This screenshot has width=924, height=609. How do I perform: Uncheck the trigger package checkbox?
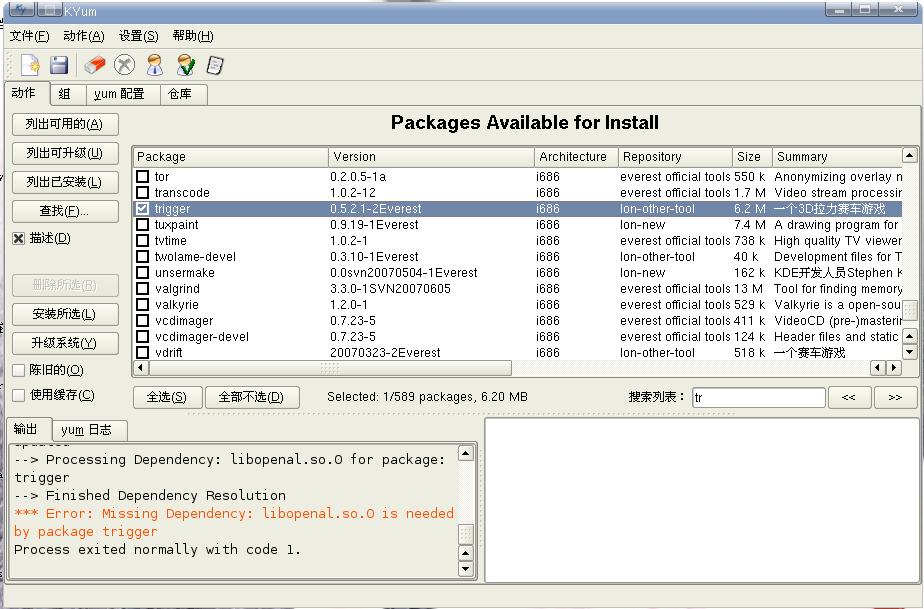pos(143,208)
